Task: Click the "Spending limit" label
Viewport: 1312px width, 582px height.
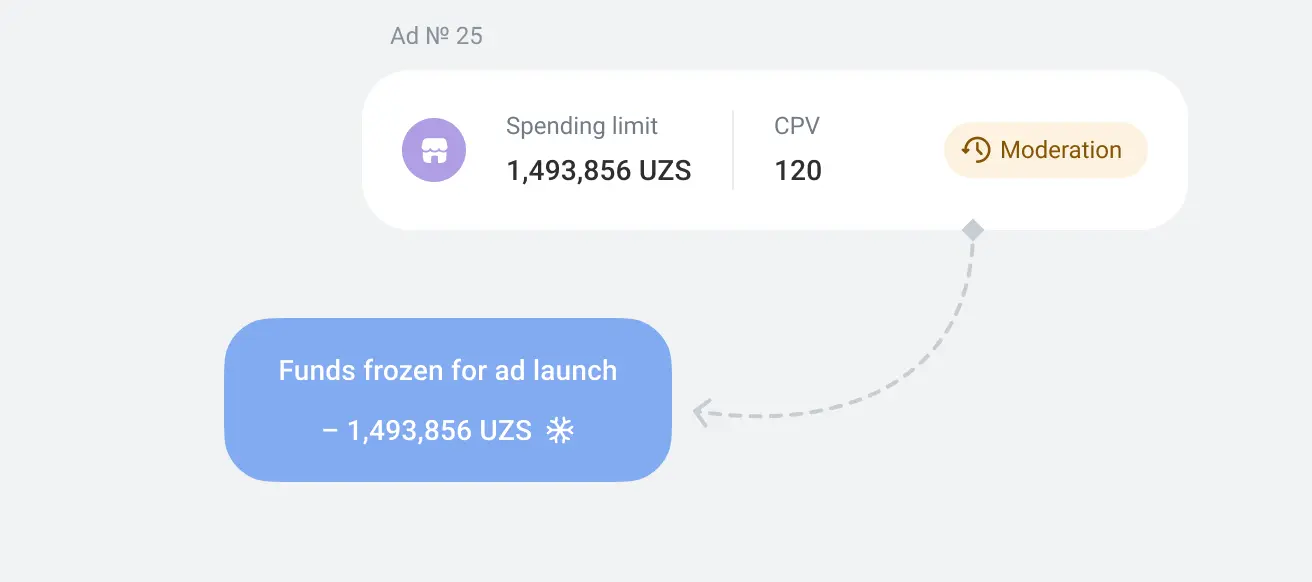Action: click(582, 127)
